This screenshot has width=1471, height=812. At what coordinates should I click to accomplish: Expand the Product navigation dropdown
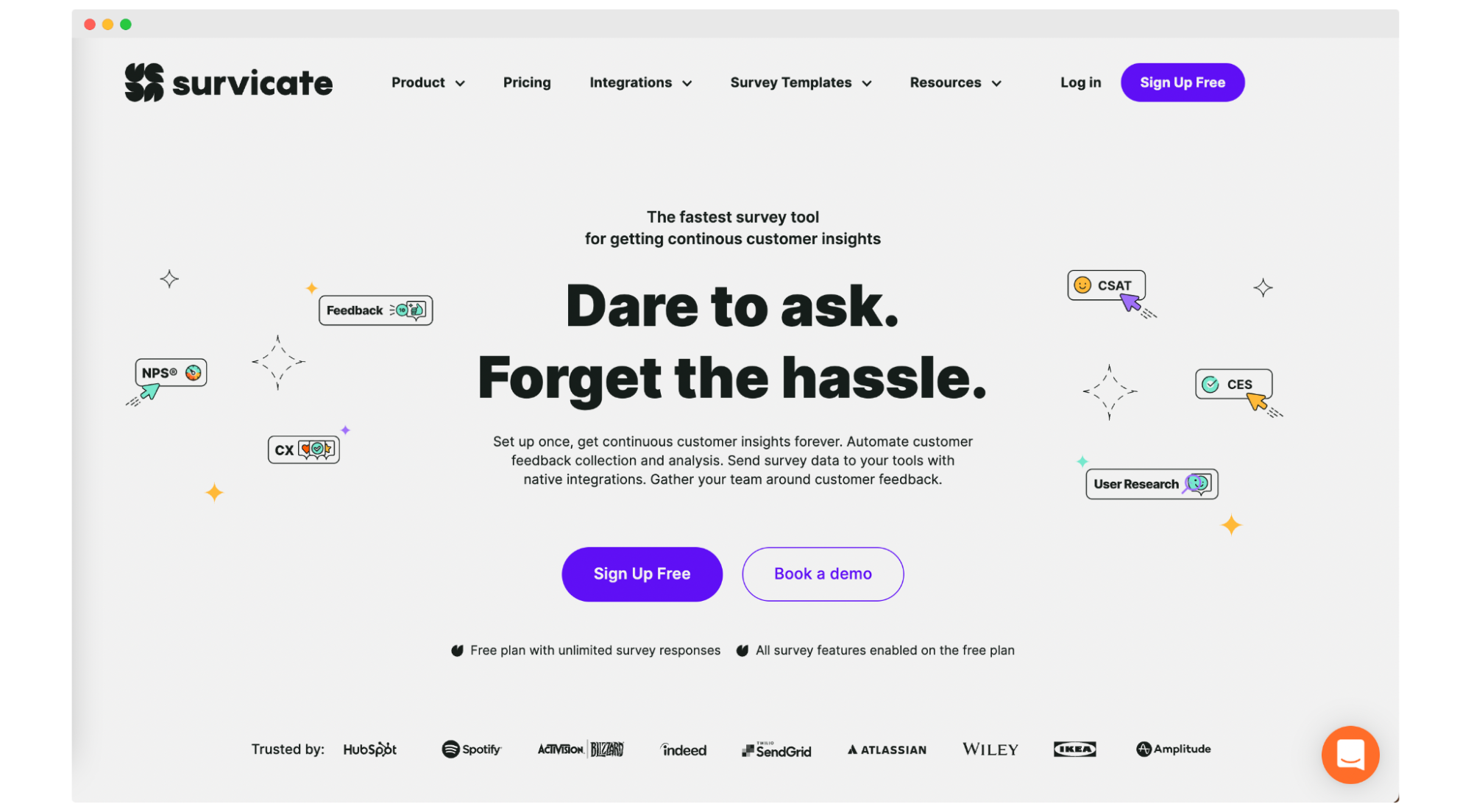428,83
